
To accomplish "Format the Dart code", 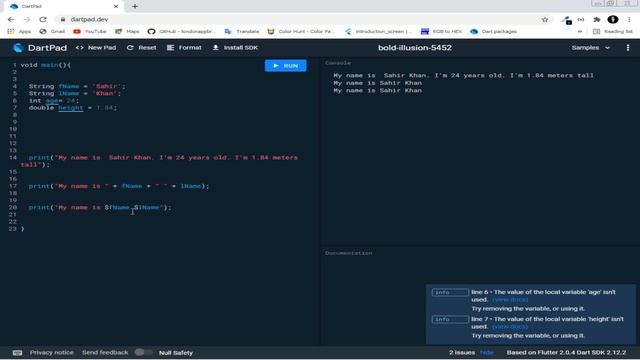I will coord(184,48).
